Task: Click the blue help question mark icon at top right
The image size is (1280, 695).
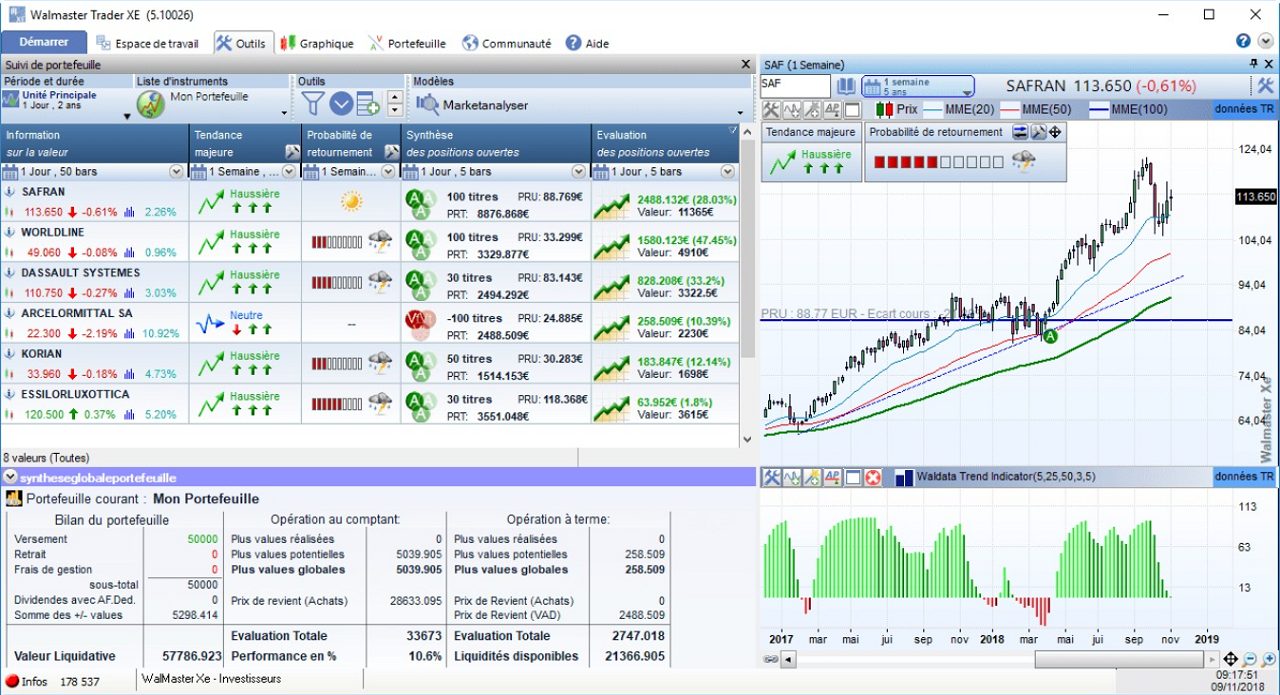Action: 1243,41
